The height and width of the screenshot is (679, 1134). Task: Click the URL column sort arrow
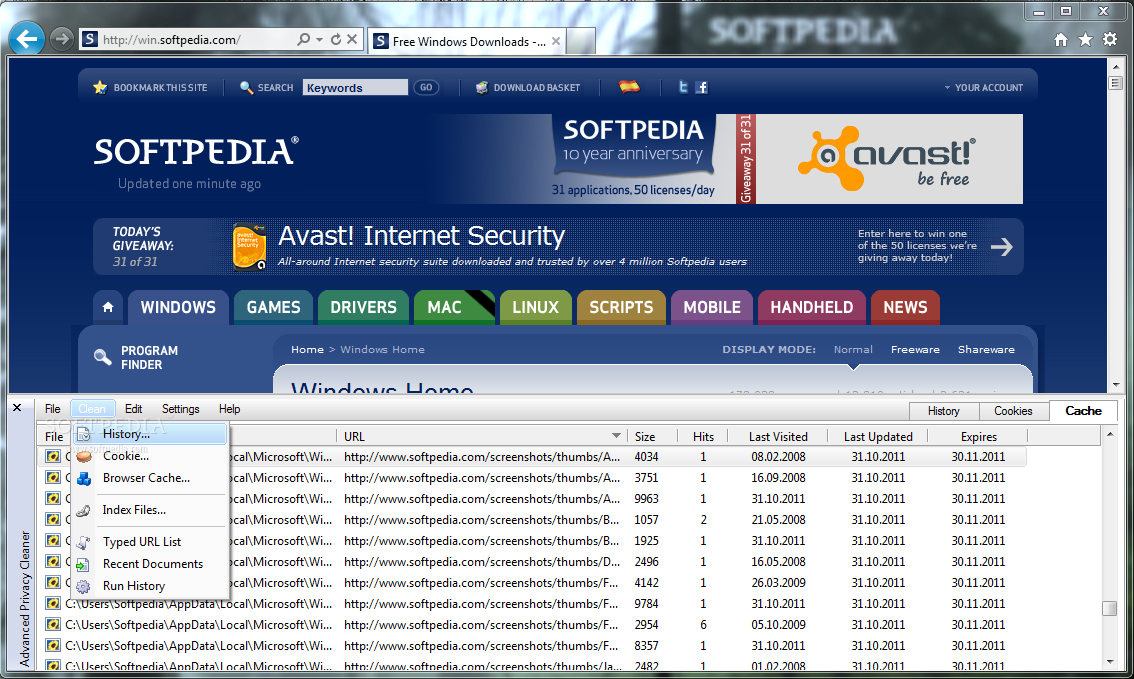coord(616,436)
